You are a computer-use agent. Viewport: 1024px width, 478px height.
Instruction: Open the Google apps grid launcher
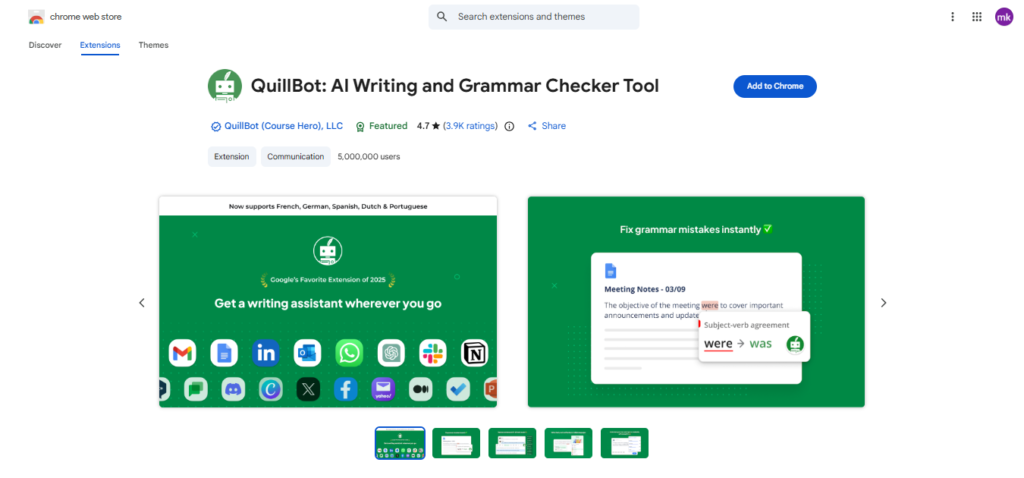pyautogui.click(x=977, y=17)
